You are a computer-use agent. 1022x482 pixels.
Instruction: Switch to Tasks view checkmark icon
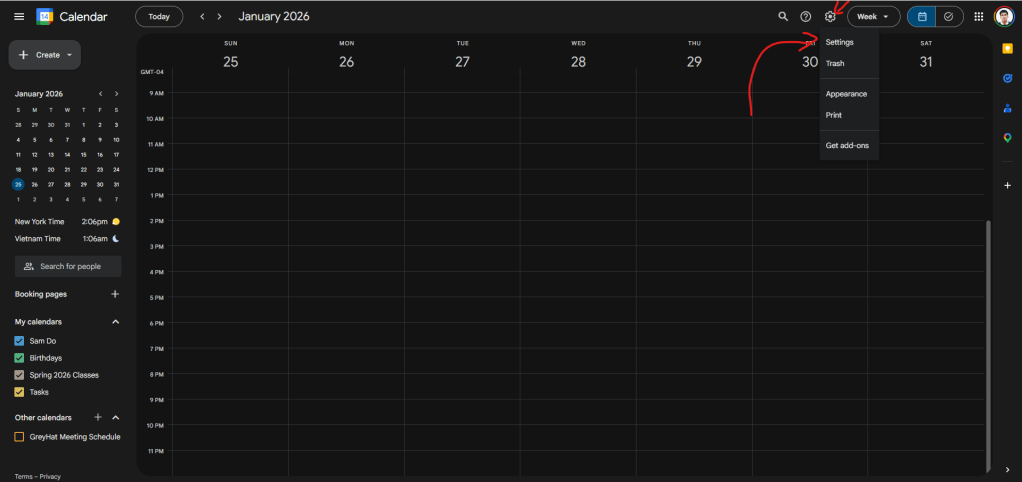(949, 17)
